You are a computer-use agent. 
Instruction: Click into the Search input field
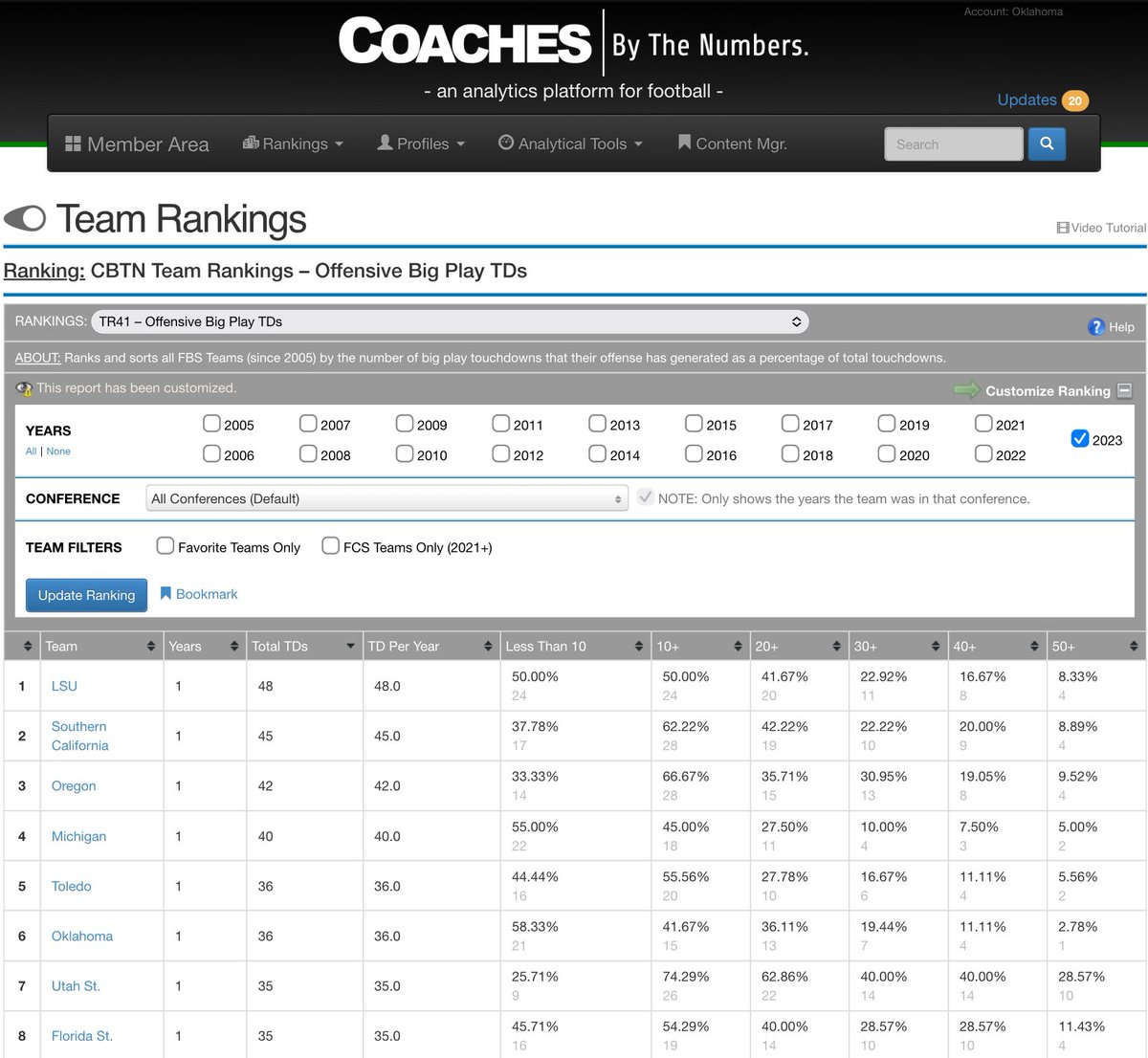954,143
